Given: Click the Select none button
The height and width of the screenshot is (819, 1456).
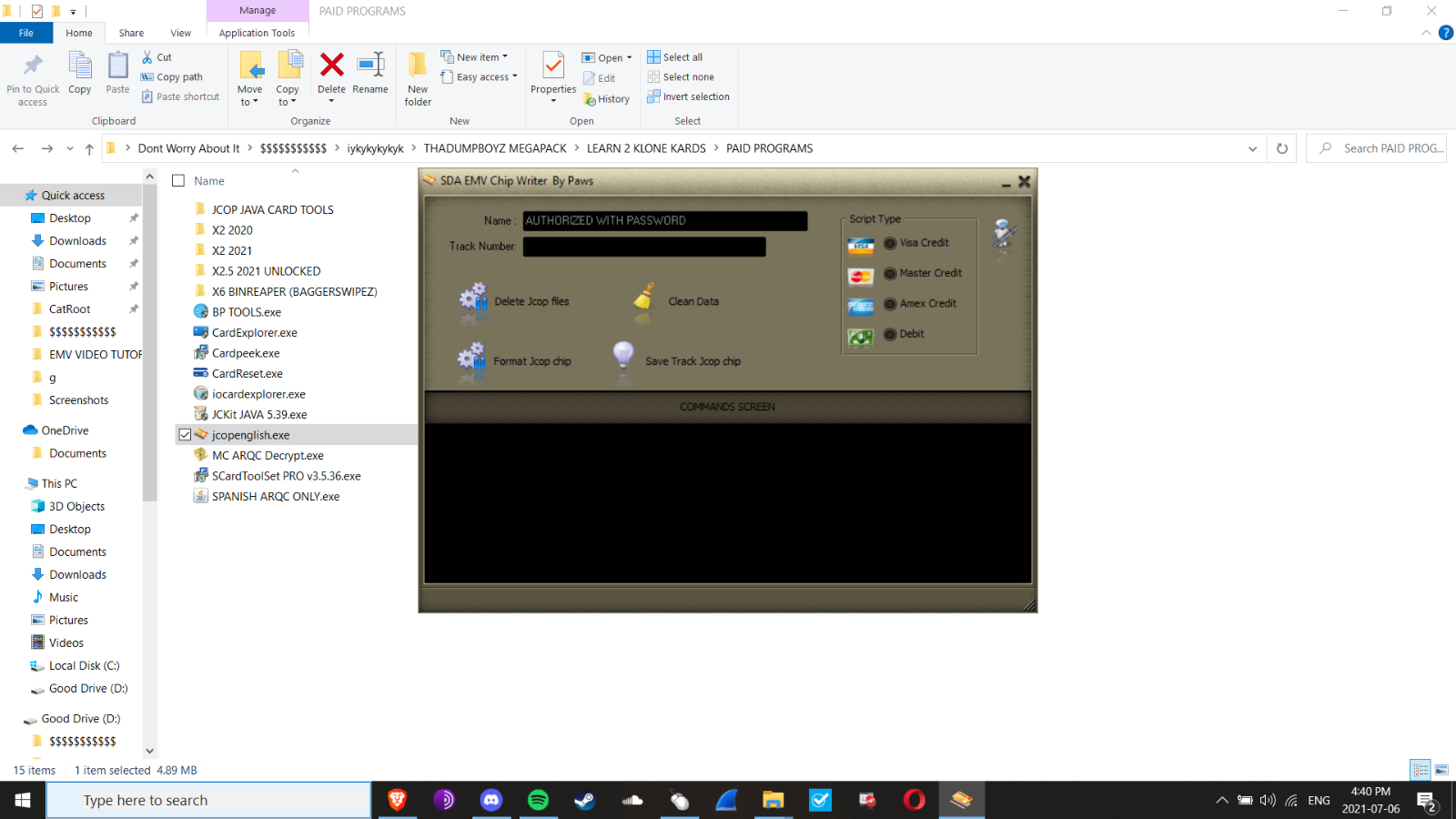Looking at the screenshot, I should [x=680, y=77].
